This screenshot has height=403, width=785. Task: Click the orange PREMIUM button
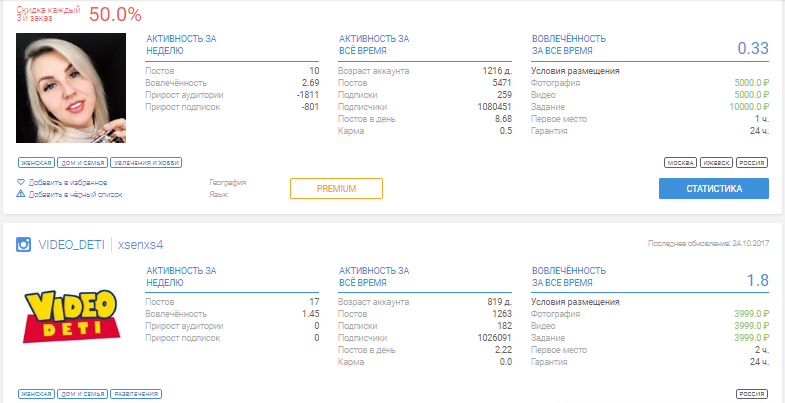(336, 189)
